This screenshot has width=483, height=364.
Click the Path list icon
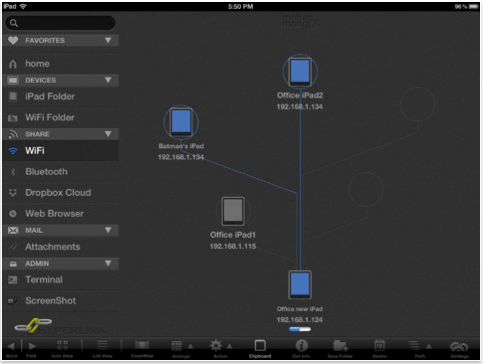[x=414, y=346]
